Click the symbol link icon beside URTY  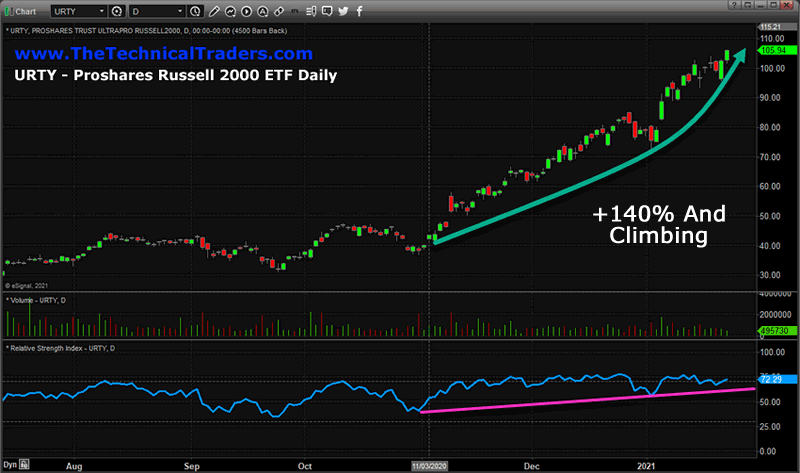[x=117, y=11]
